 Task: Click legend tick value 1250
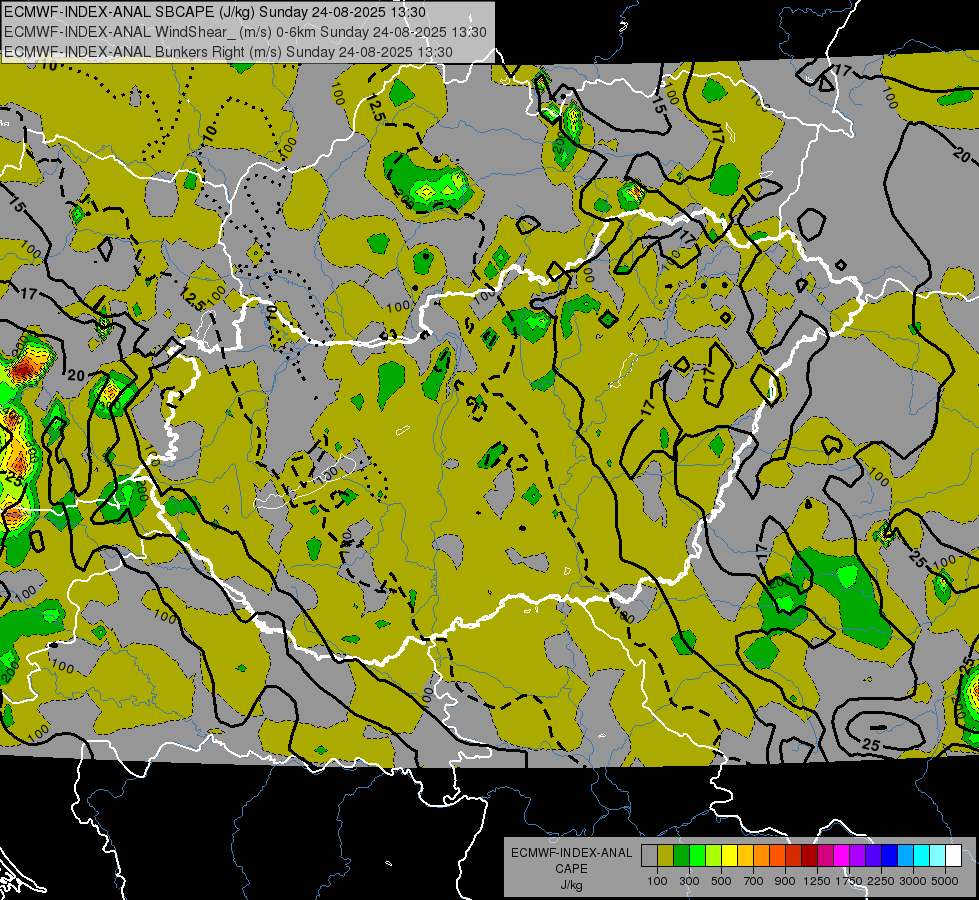click(x=818, y=881)
